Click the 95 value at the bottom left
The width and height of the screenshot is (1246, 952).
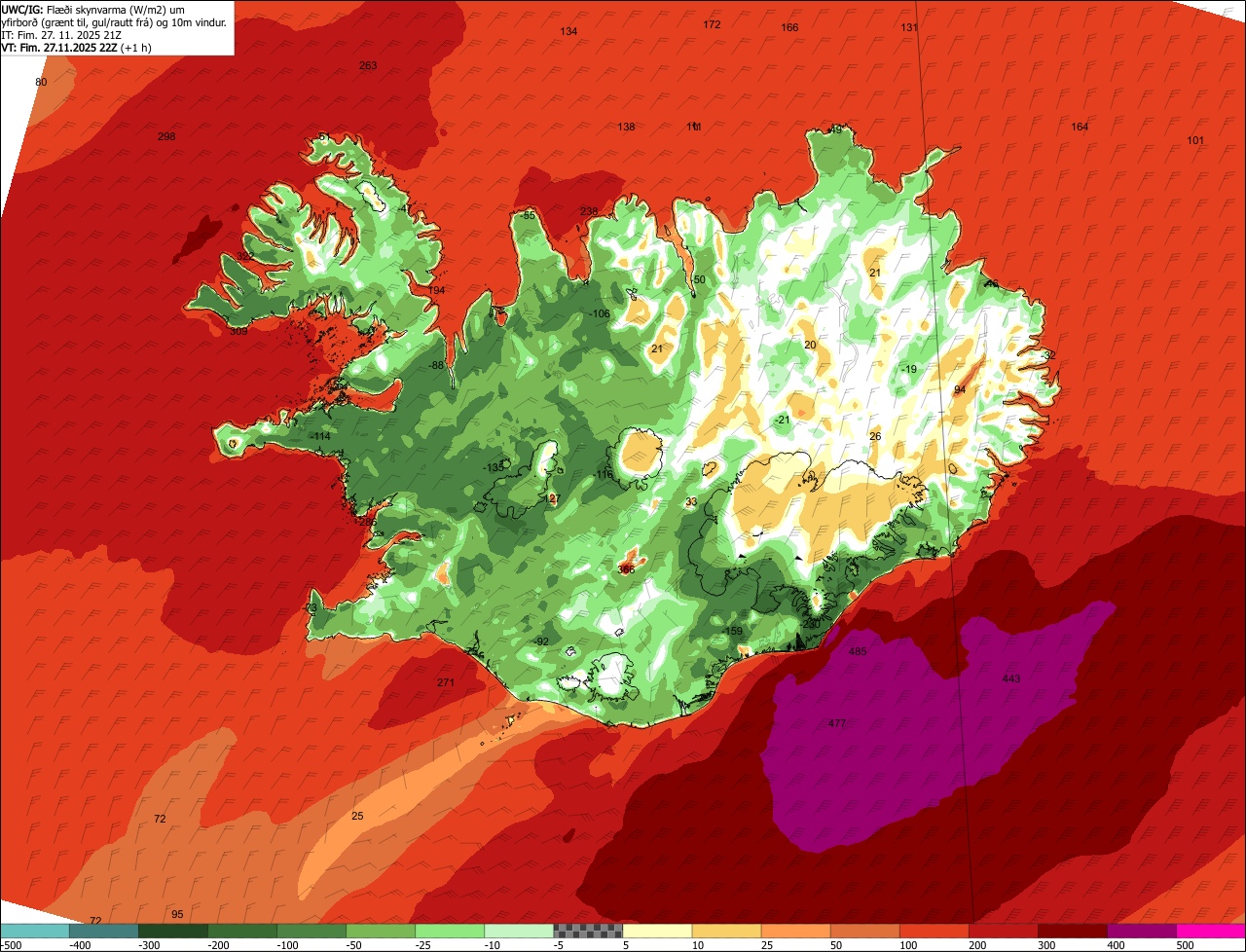coord(177,914)
